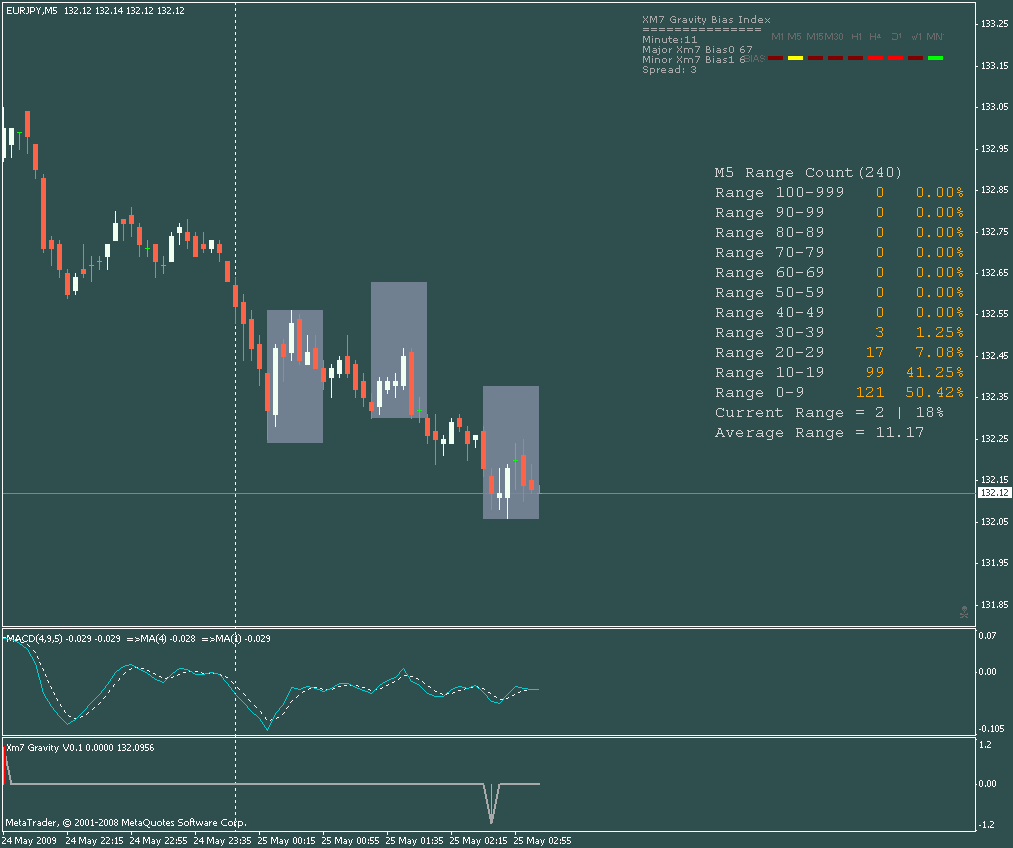Image resolution: width=1013 pixels, height=848 pixels.
Task: Click the '-0.105' MACD scale label
Action: (992, 729)
